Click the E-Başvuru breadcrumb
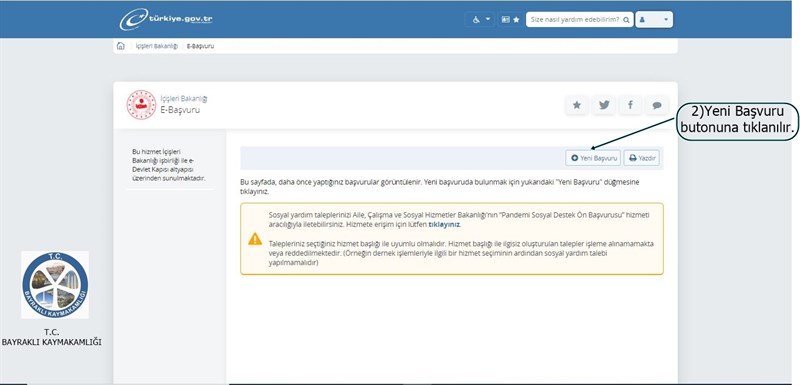 pos(201,46)
